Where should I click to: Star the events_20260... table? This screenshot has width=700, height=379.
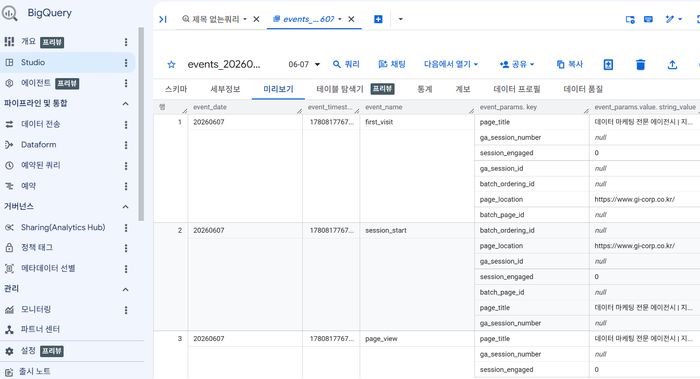pyautogui.click(x=171, y=65)
